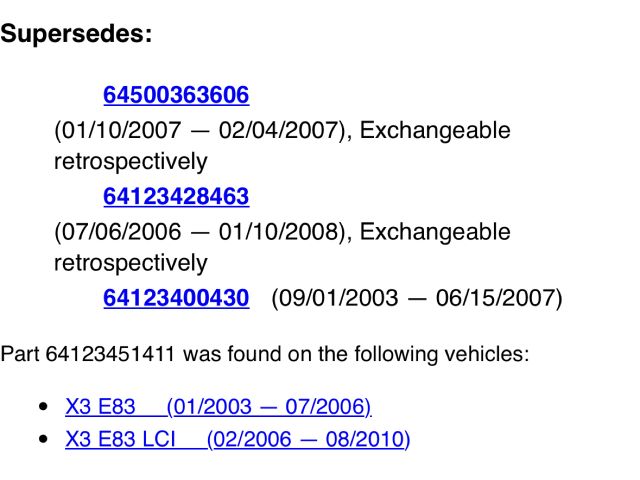640x480 pixels.
Task: Click the second "retrospectively" line
Action: point(130,263)
